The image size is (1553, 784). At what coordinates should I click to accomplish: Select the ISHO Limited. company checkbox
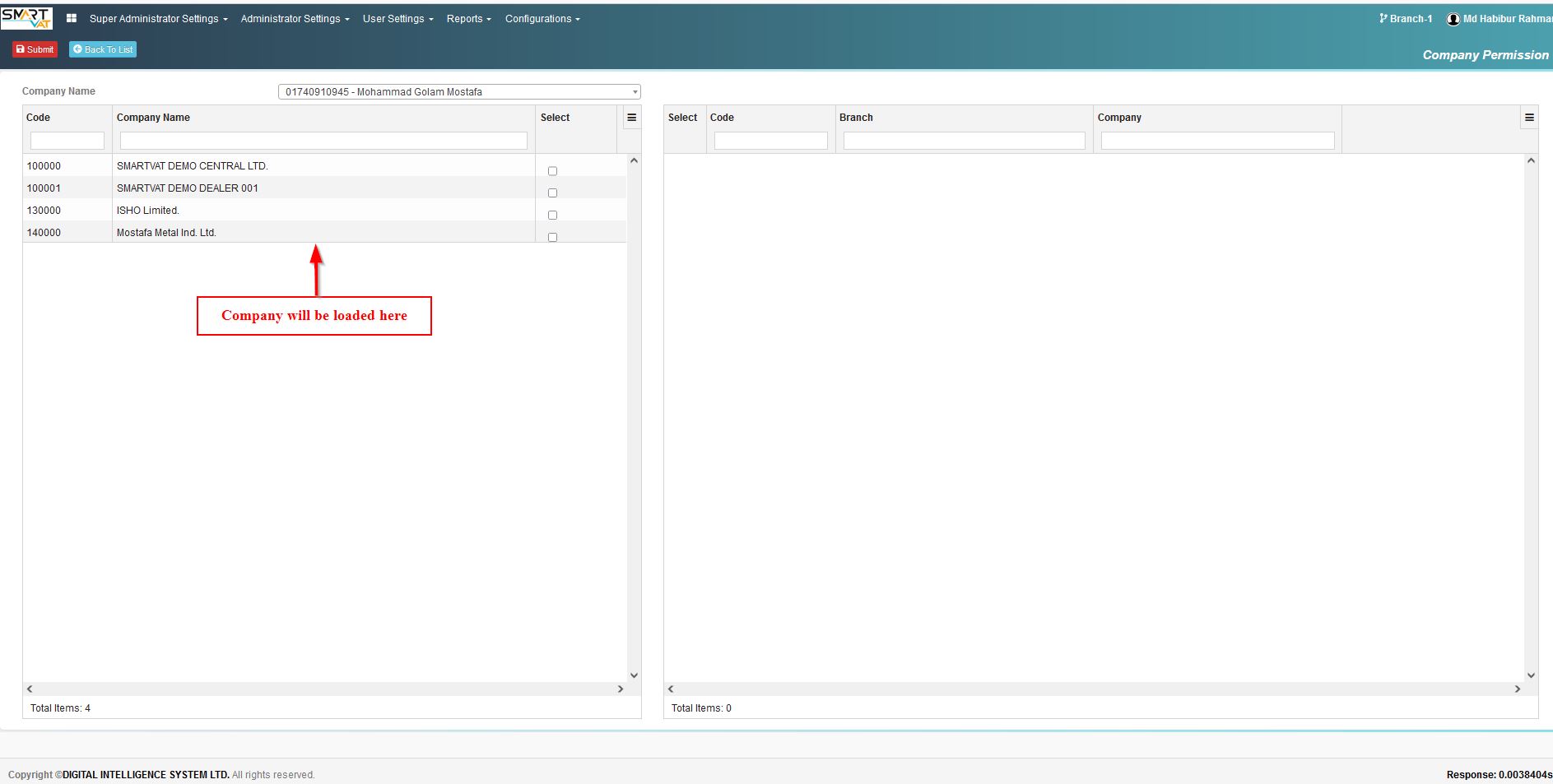coord(552,216)
